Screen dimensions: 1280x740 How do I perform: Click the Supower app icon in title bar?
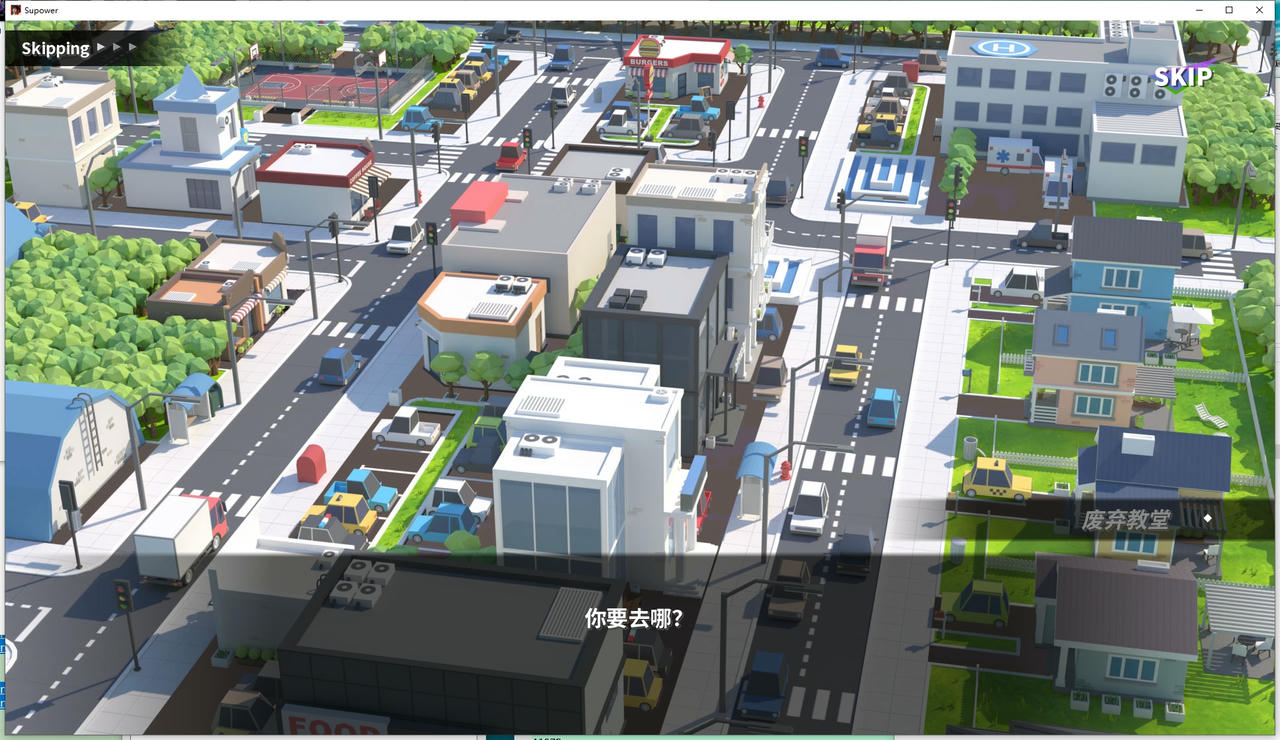click(15, 10)
